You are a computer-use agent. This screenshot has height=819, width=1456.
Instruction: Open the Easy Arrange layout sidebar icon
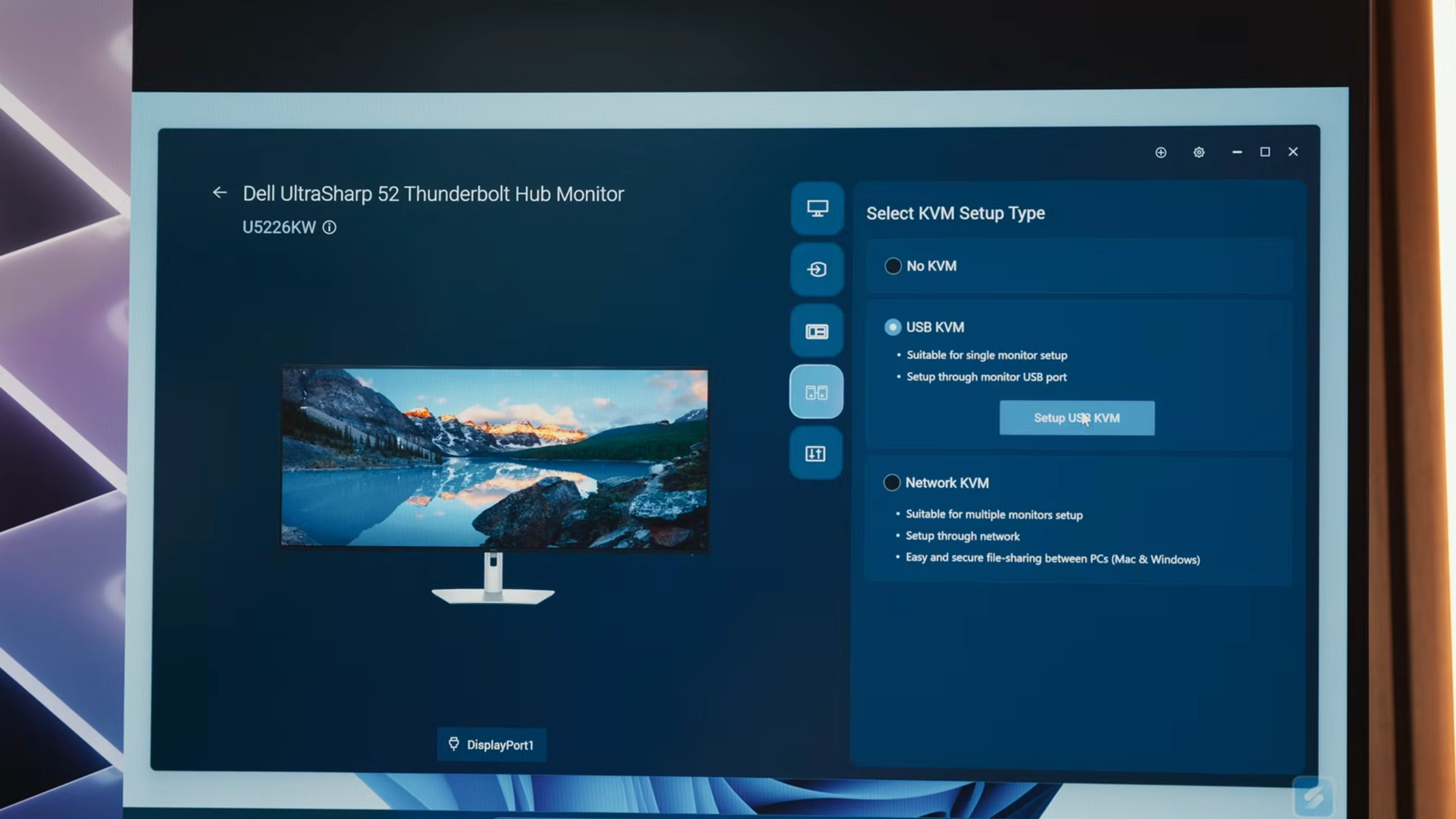pyautogui.click(x=817, y=331)
